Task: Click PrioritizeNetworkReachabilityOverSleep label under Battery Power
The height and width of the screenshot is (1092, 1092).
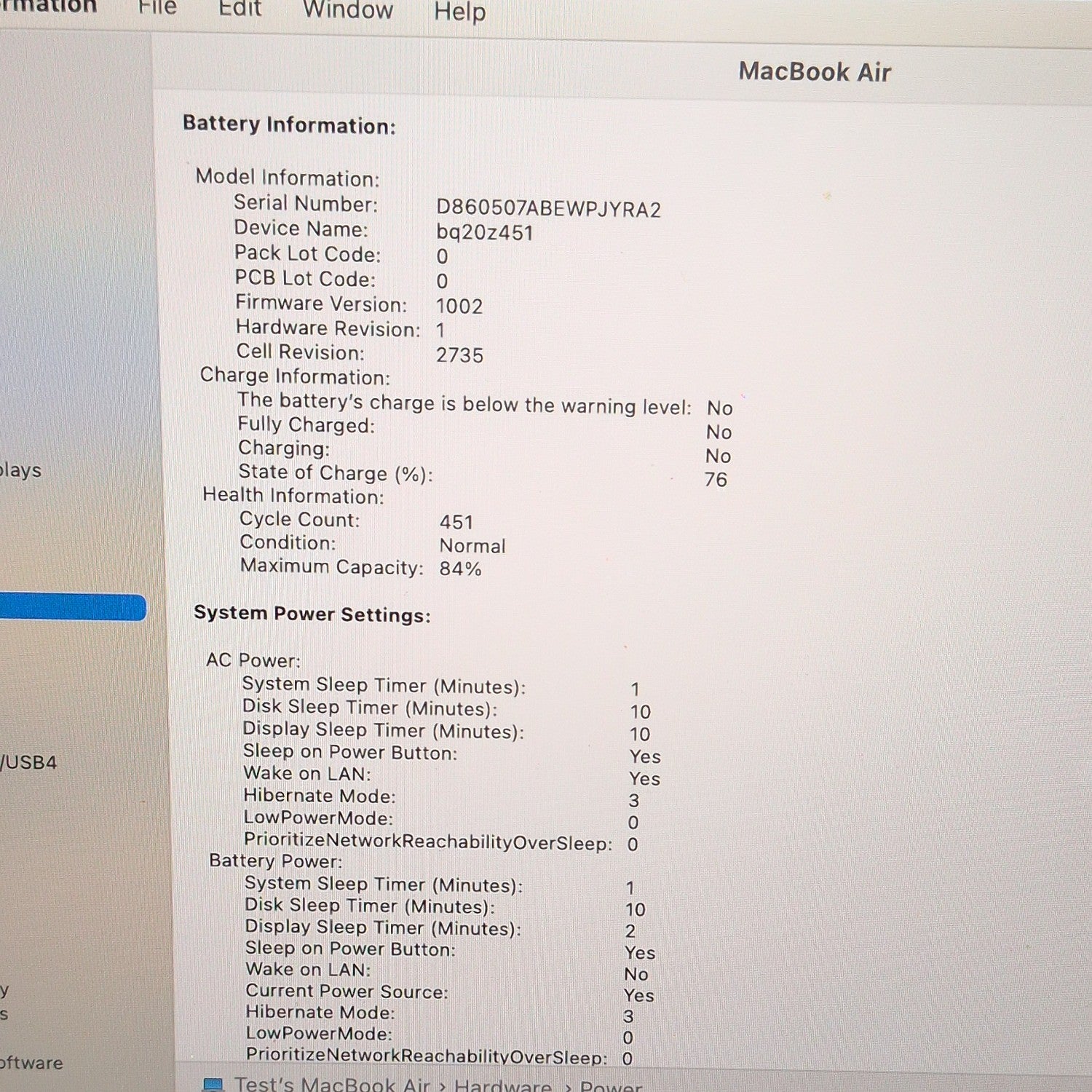Action: point(427,1055)
